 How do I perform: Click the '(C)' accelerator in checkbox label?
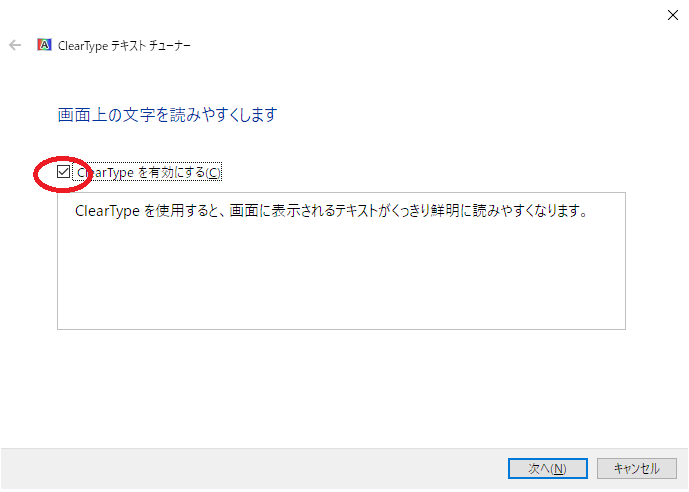pyautogui.click(x=213, y=173)
